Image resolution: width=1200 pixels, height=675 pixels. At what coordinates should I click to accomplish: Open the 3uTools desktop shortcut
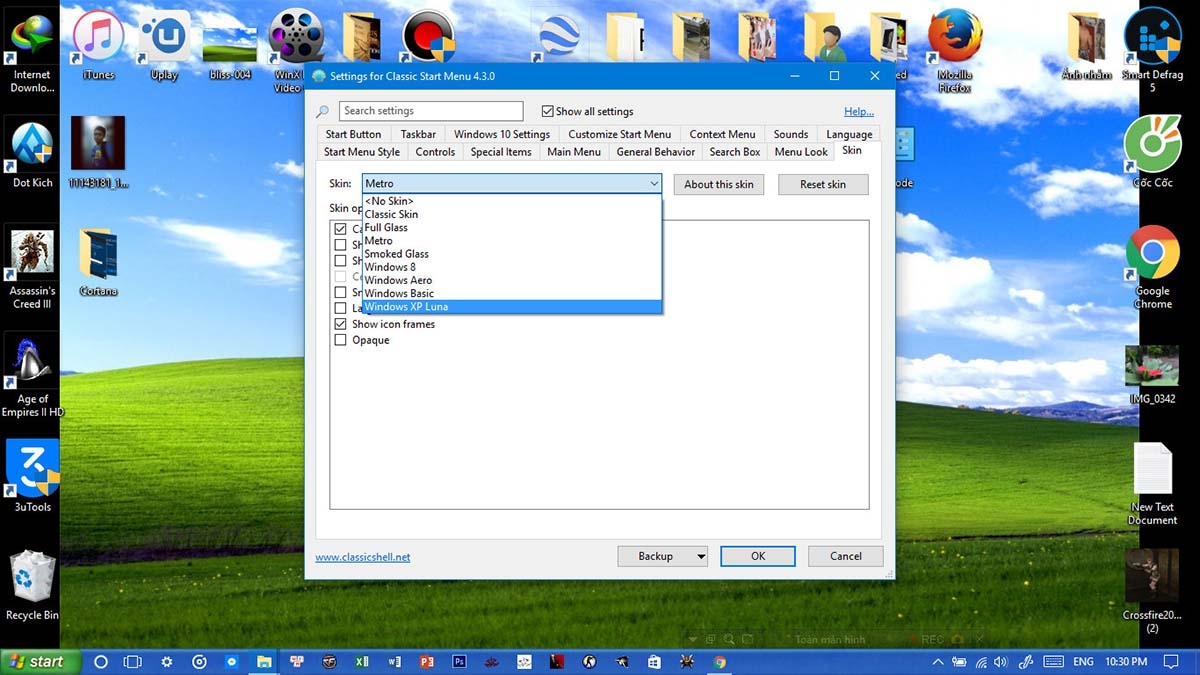click(32, 477)
